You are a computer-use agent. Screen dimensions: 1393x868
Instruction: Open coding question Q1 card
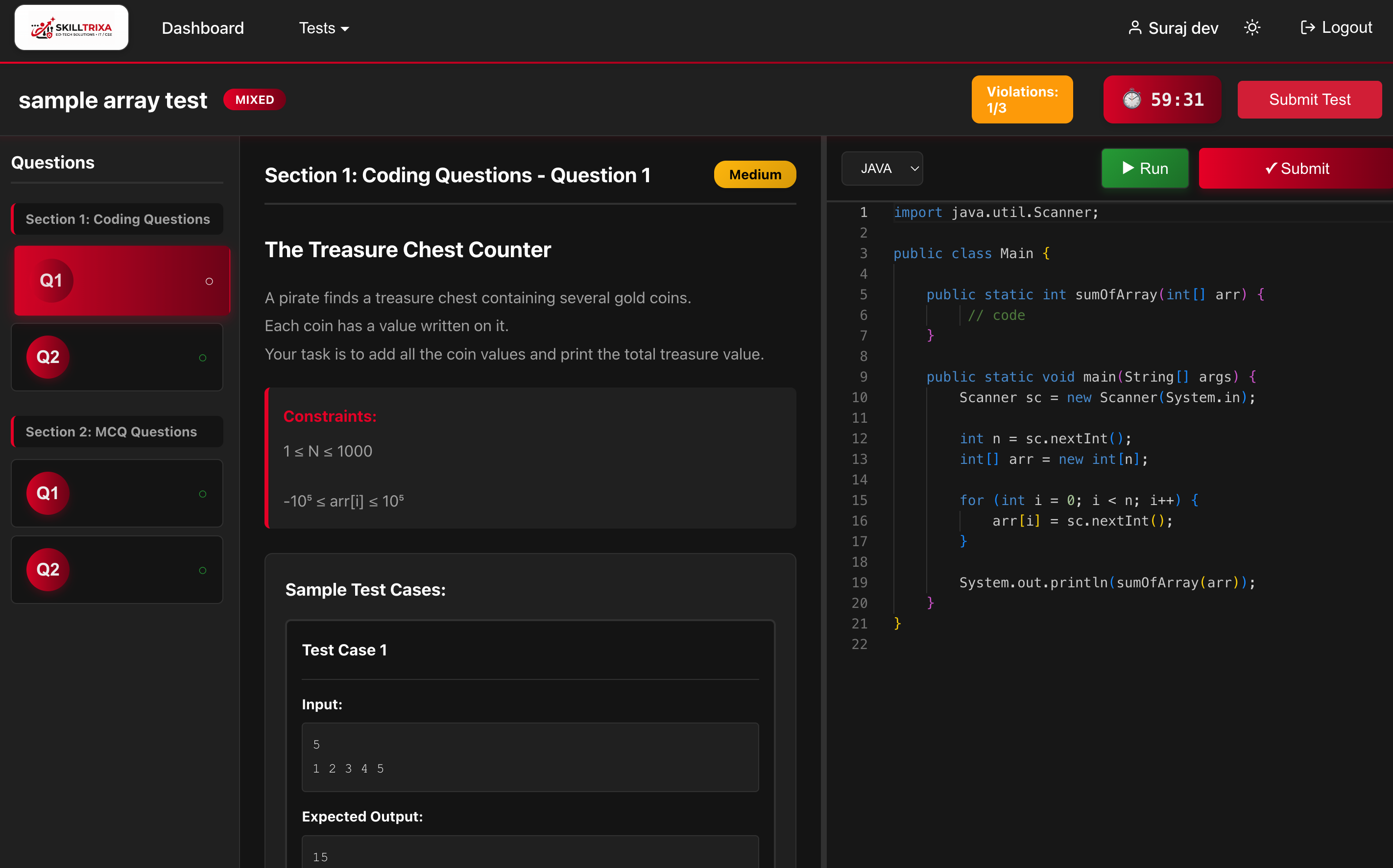(121, 280)
